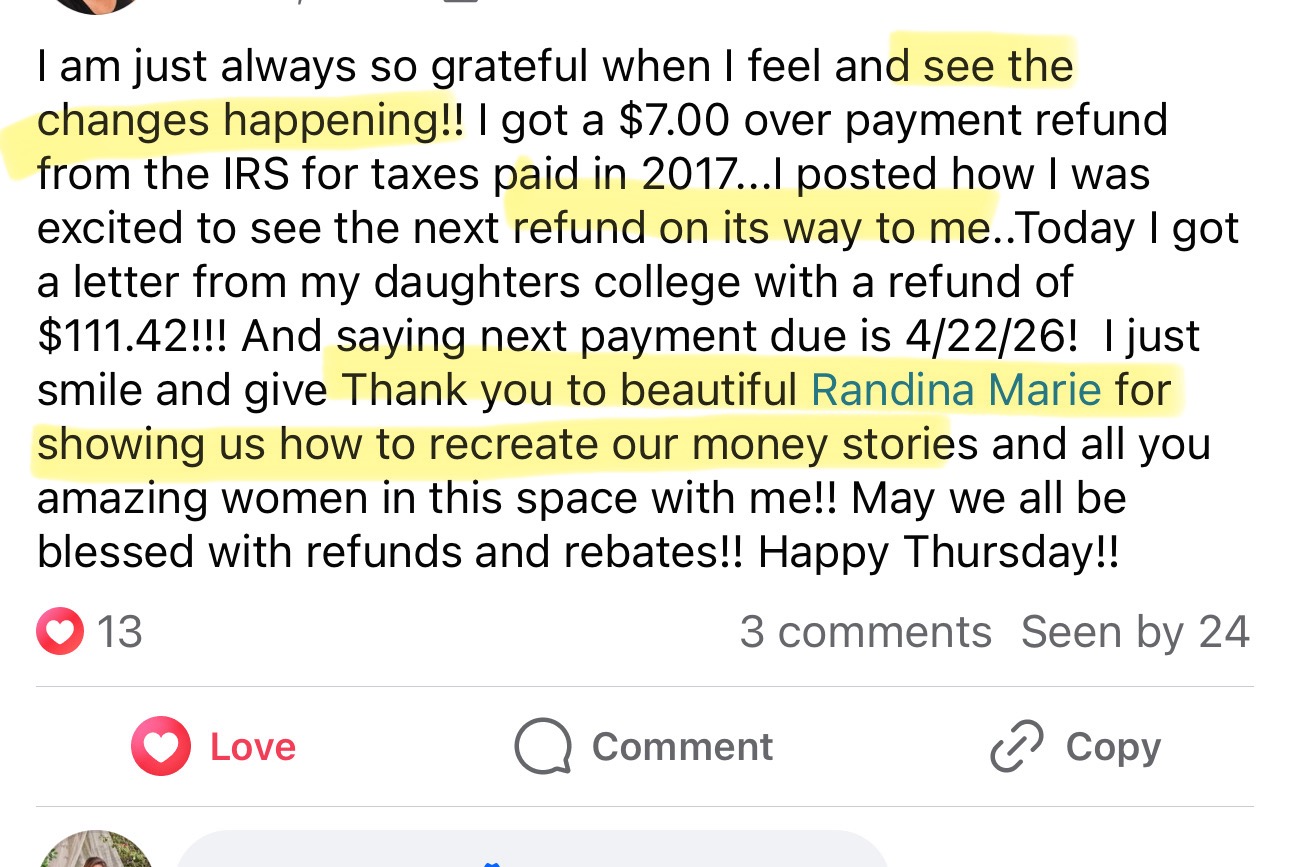This screenshot has height=867, width=1290.
Task: Open the commenter's avatar below the post
Action: (95, 850)
